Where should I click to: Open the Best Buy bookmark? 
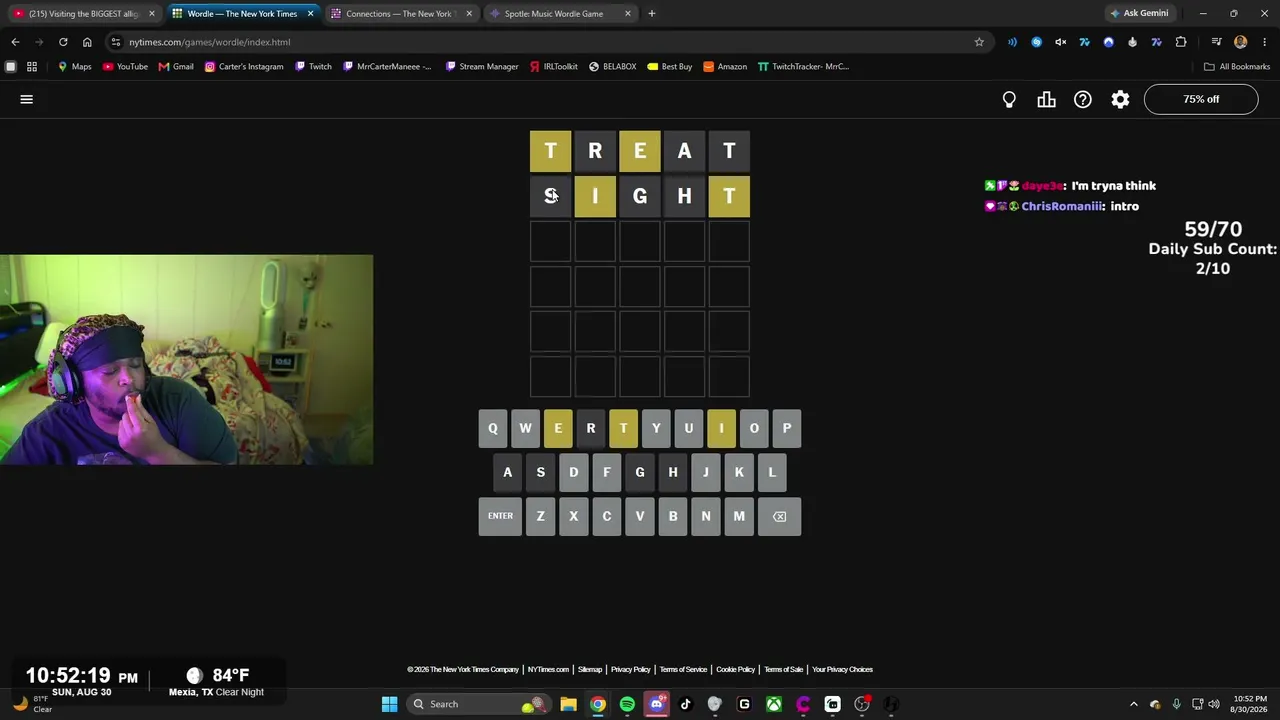(670, 67)
